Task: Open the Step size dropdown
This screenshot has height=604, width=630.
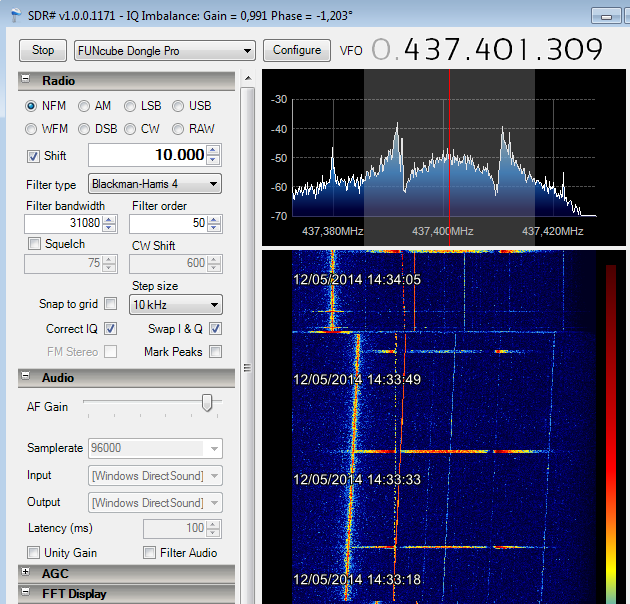Action: point(175,305)
